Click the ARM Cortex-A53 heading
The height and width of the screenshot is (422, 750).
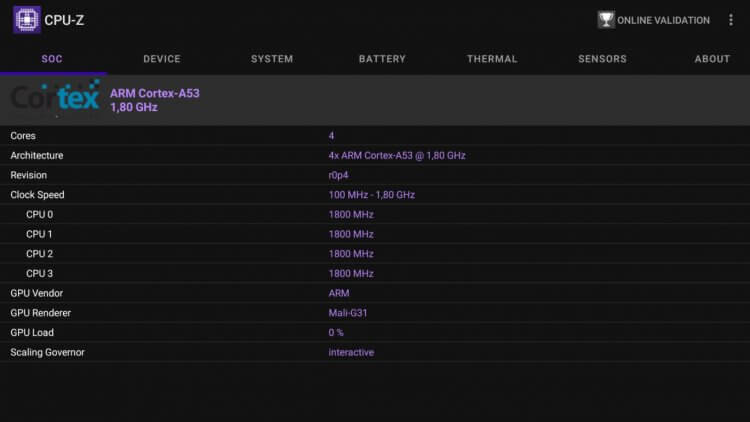[x=154, y=93]
